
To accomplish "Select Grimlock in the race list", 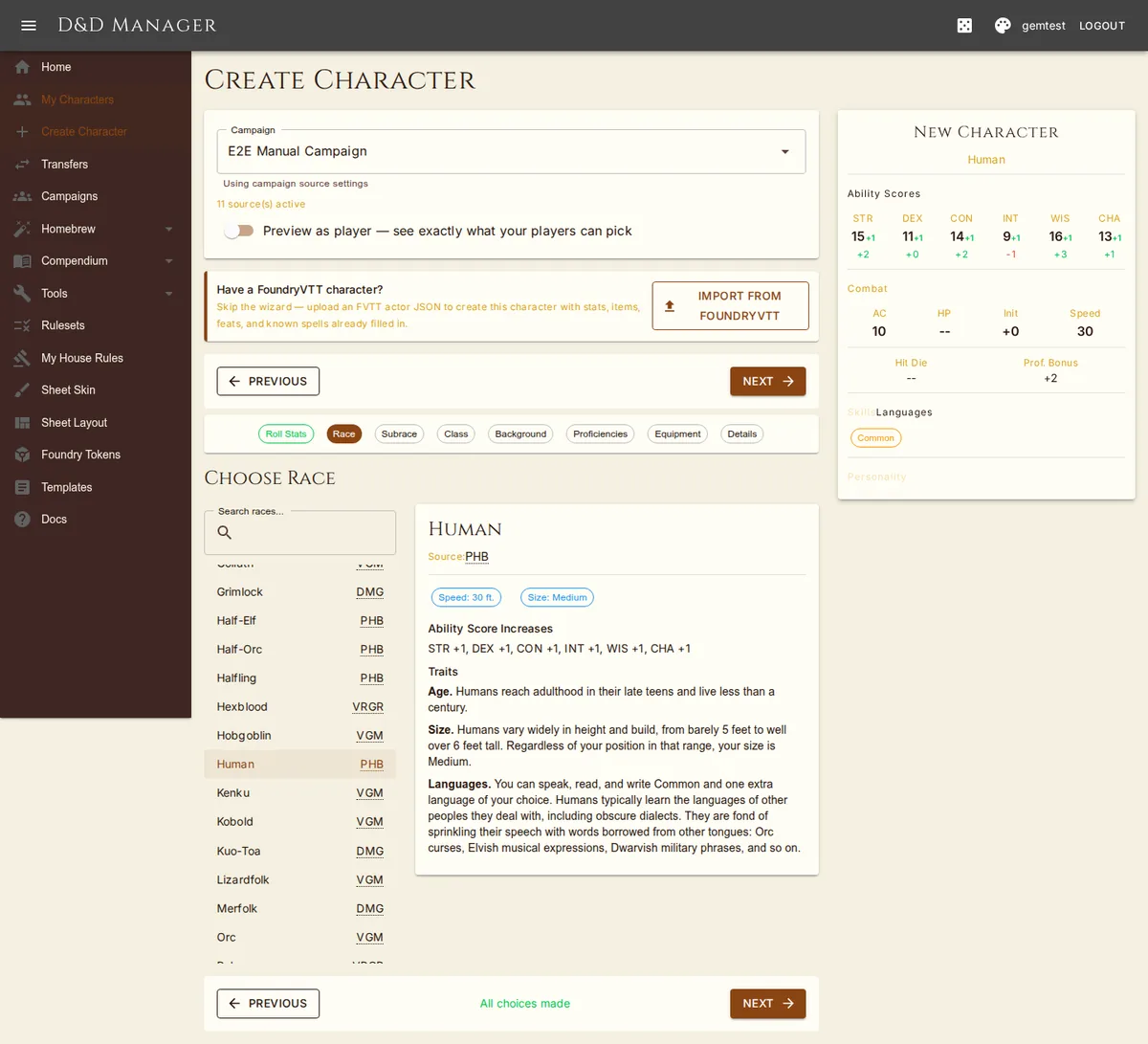I will click(x=300, y=592).
